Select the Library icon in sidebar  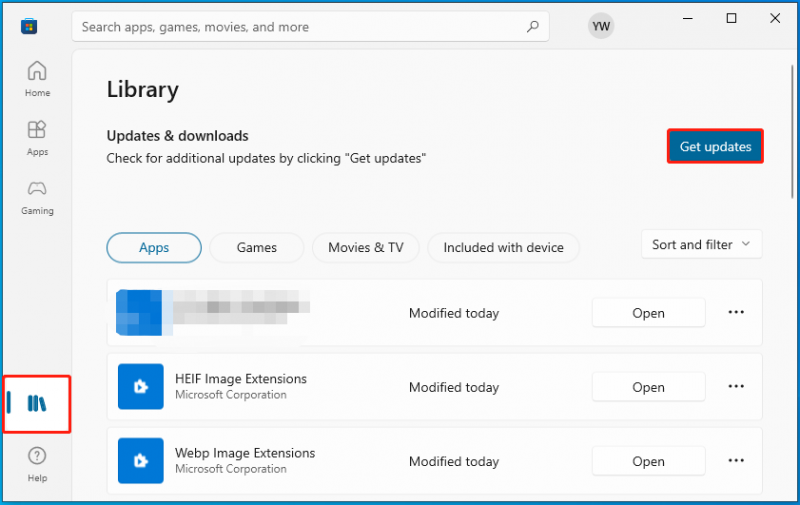tap(37, 404)
